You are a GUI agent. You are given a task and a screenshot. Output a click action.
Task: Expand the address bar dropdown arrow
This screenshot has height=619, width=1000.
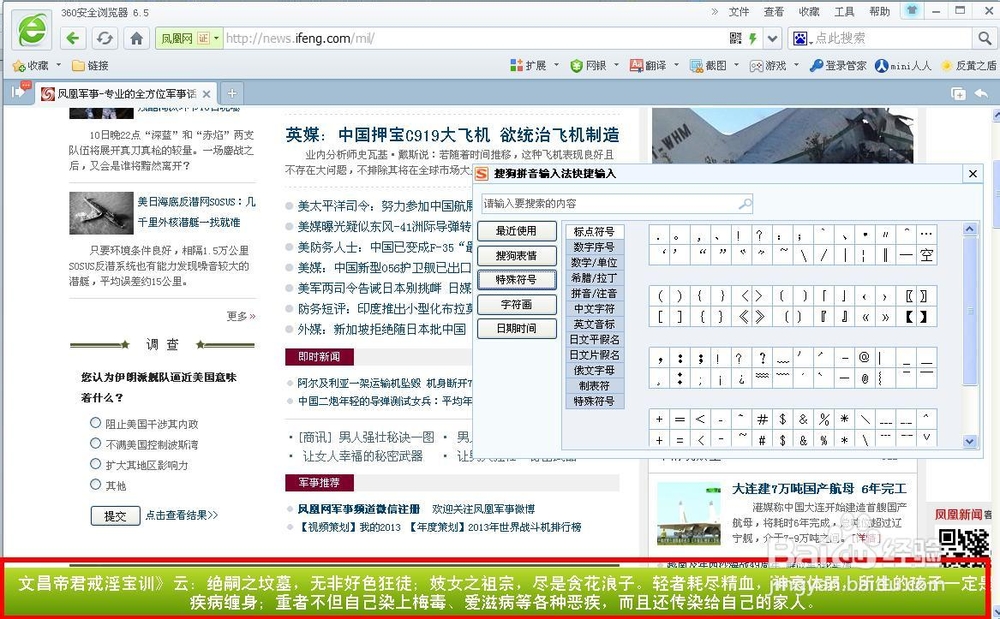(772, 36)
